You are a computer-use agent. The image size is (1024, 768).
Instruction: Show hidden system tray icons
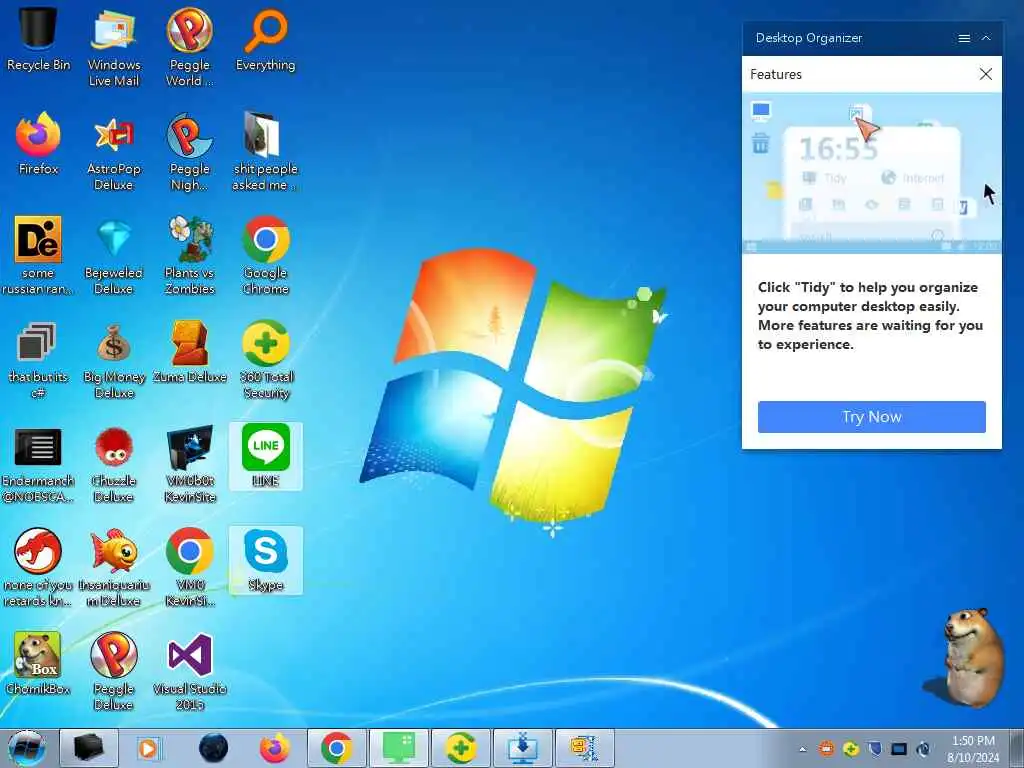[803, 749]
